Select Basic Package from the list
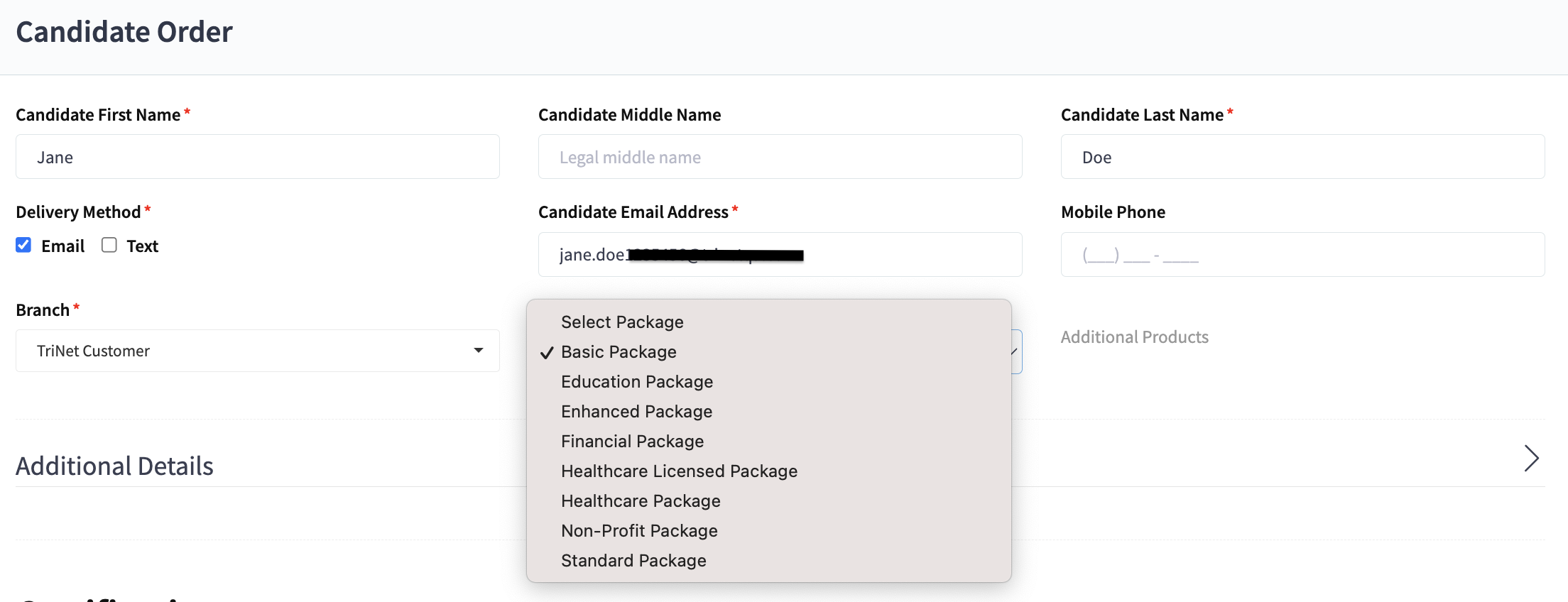This screenshot has width=1568, height=602. [x=619, y=352]
